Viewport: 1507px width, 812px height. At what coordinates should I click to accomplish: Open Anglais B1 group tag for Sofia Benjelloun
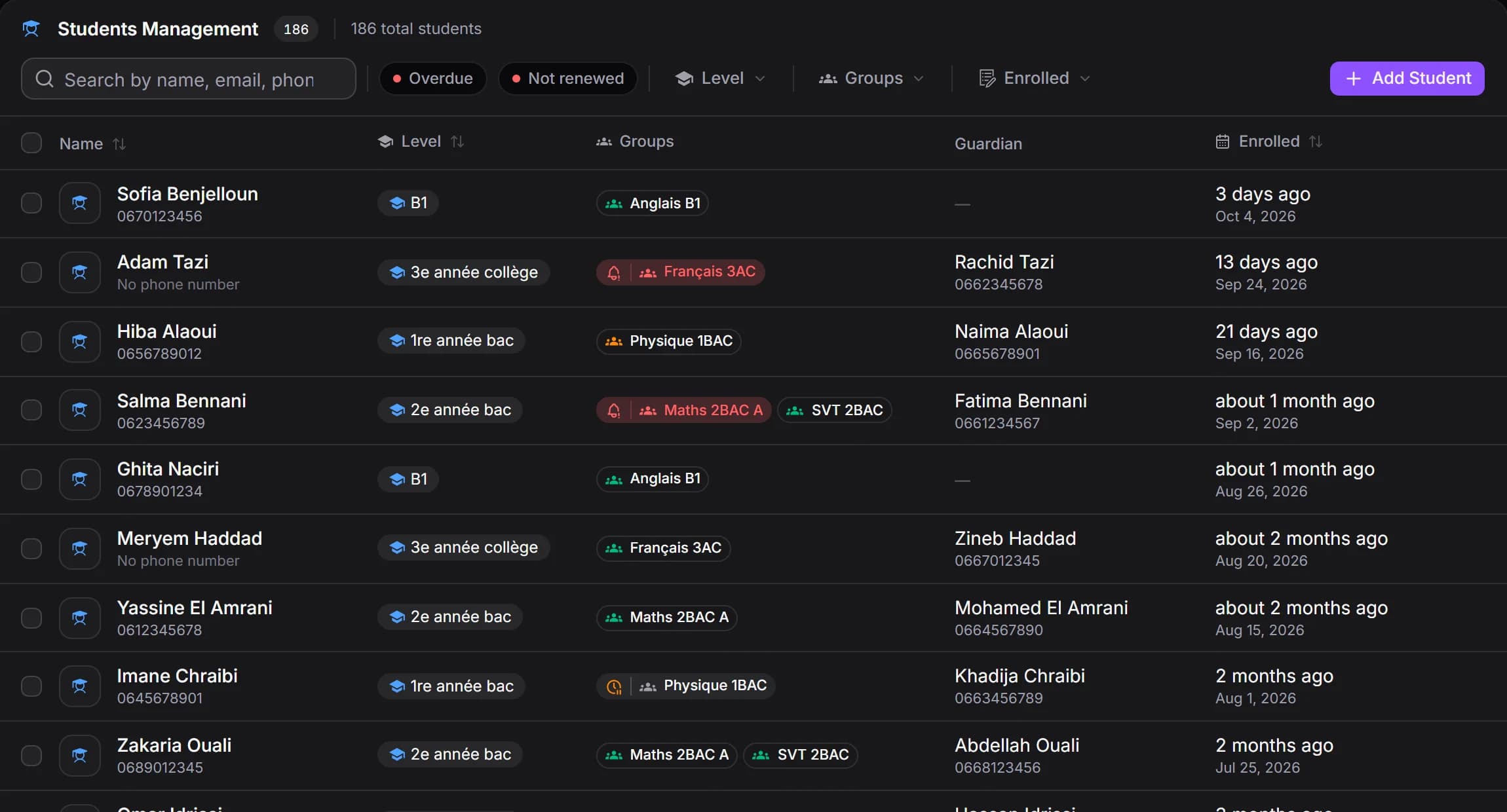pos(653,203)
